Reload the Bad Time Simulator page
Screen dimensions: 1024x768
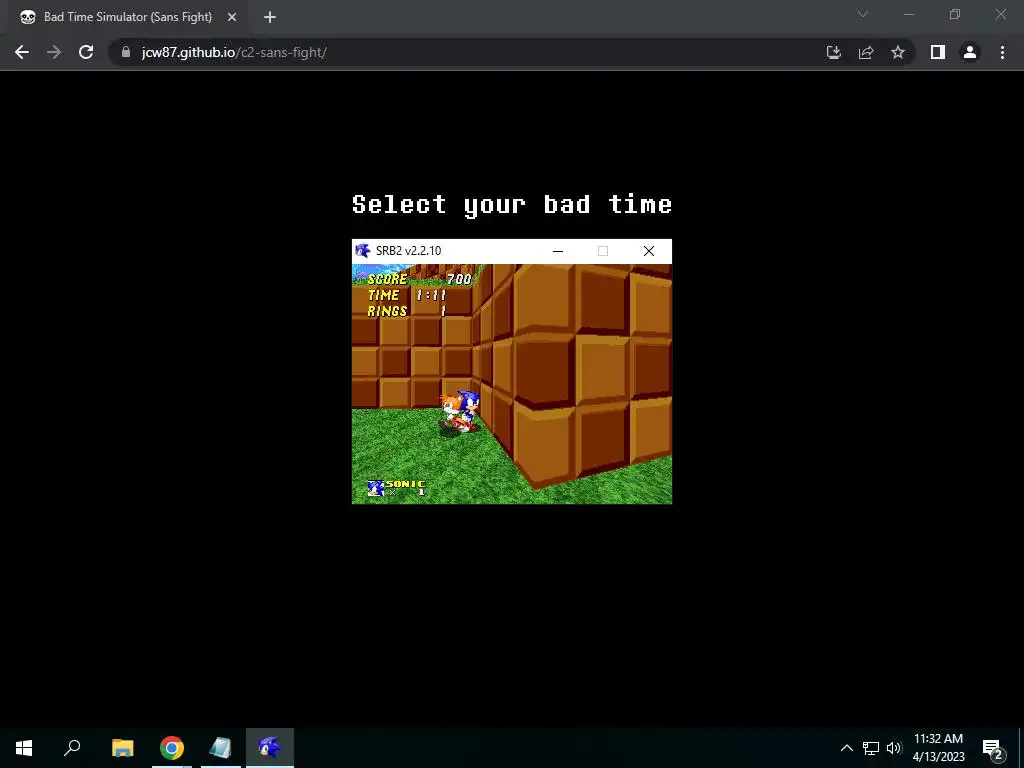click(x=86, y=52)
